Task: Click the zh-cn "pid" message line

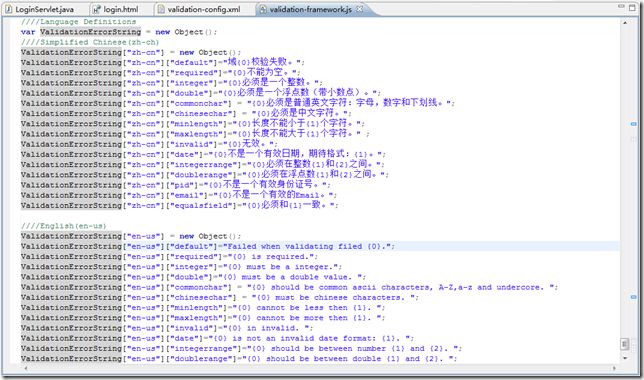Action: click(175, 185)
